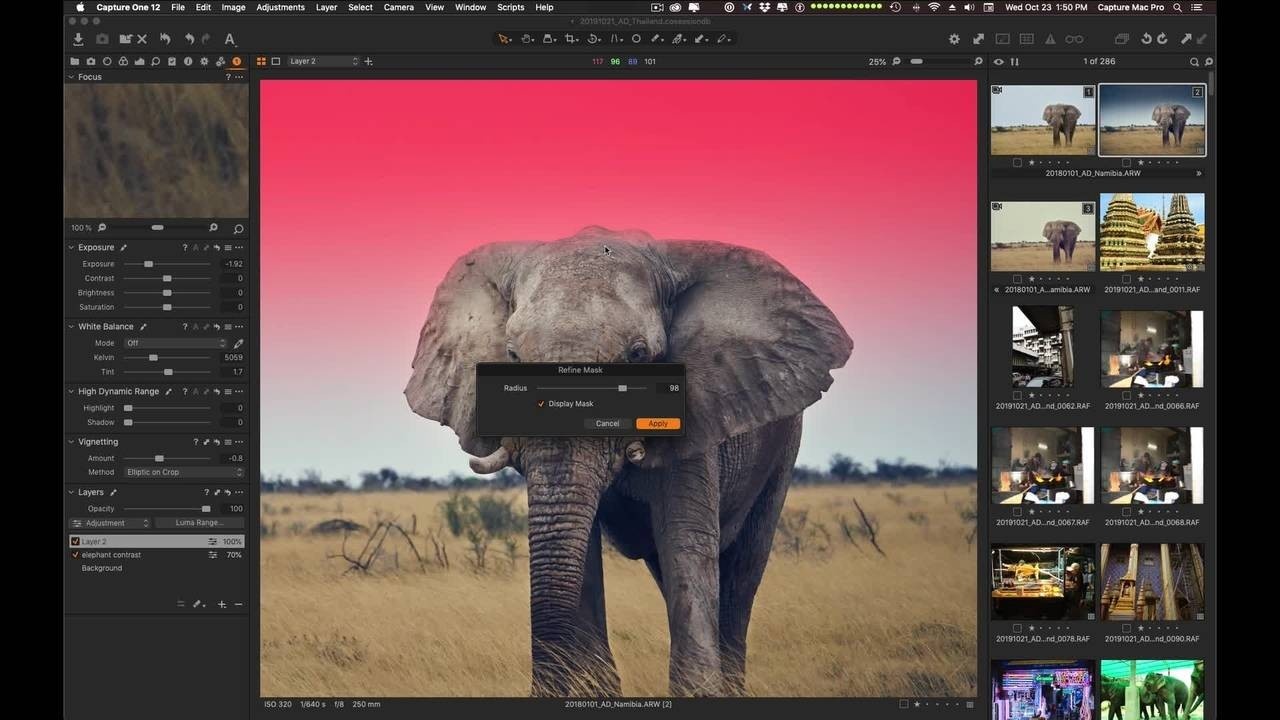
Task: Toggle the viewer eye icon above browser
Action: click(998, 62)
